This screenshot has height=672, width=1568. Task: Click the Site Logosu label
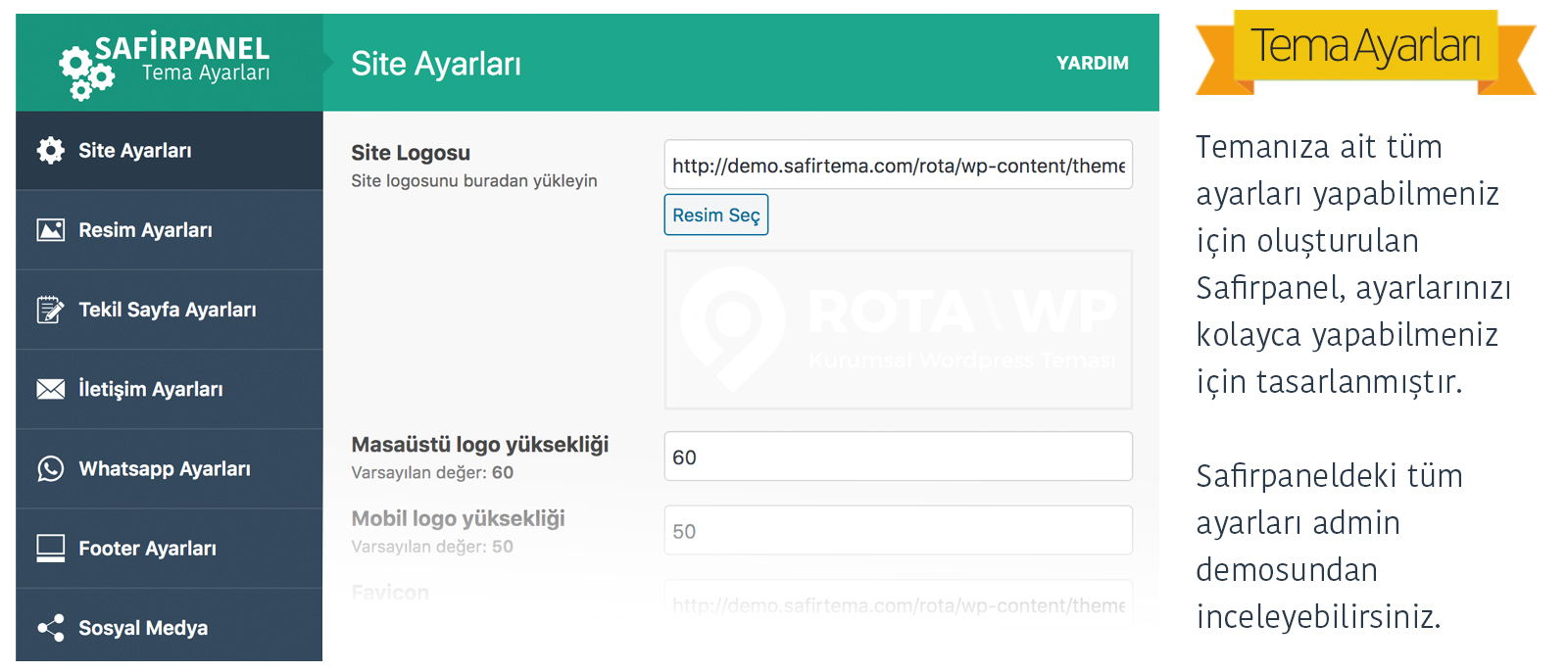click(411, 153)
